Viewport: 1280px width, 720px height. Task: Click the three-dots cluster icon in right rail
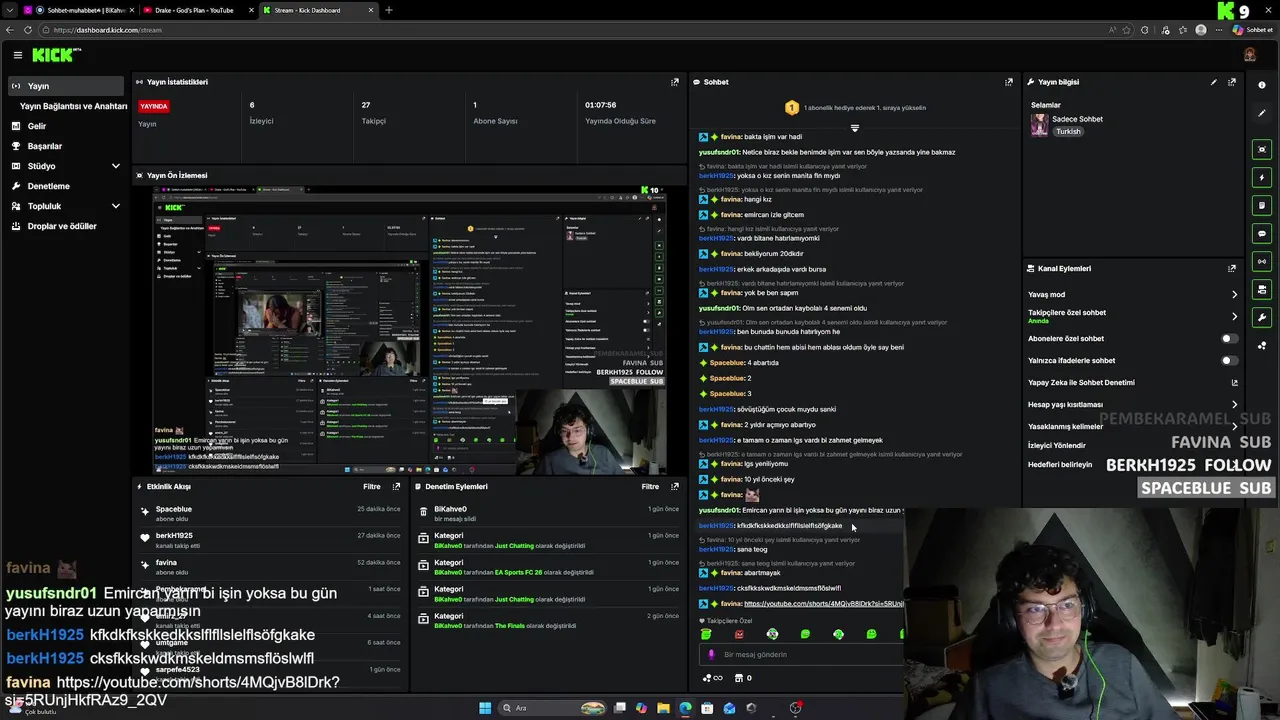pos(1262,346)
